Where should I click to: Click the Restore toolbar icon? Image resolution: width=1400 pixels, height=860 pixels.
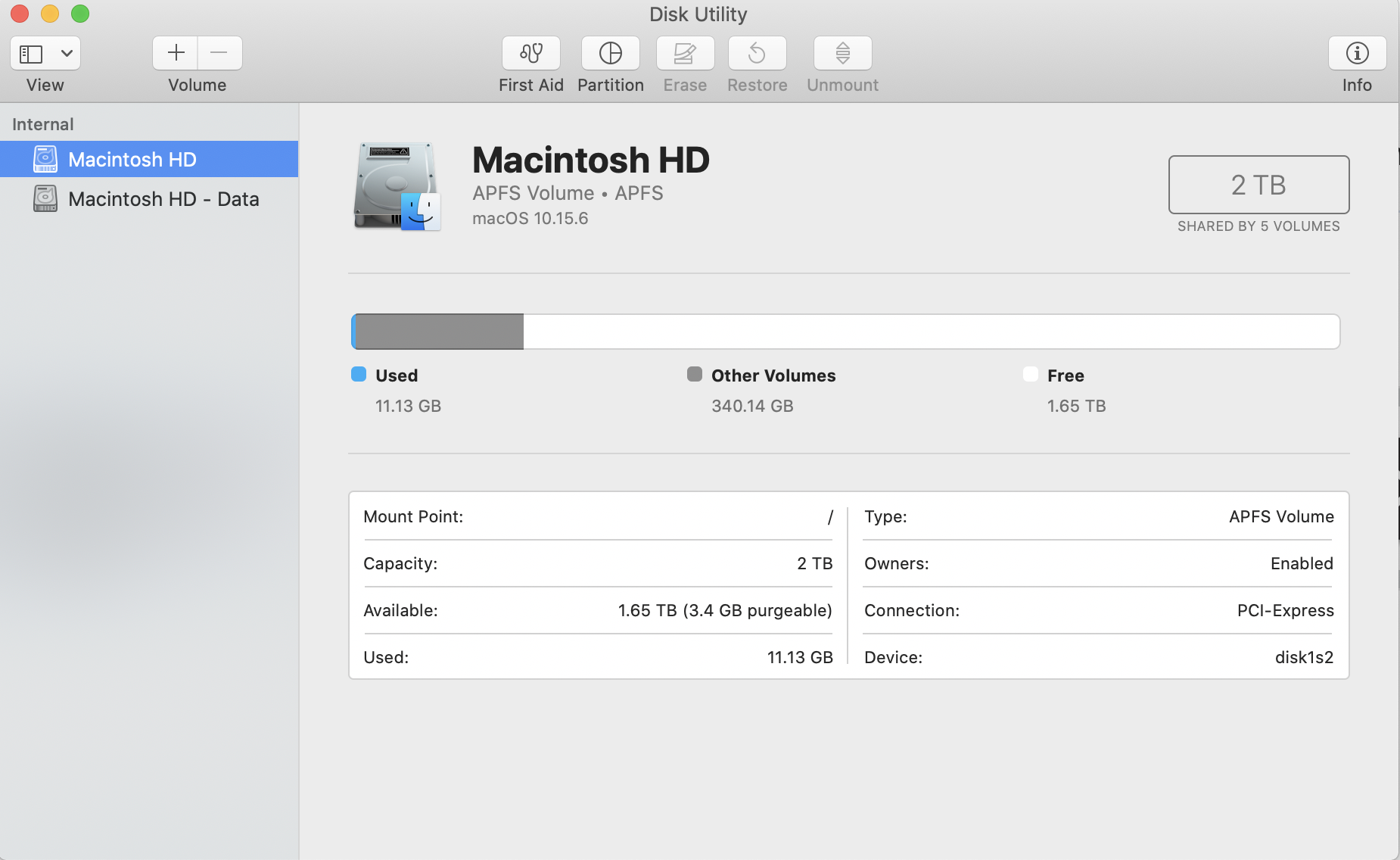tap(757, 53)
